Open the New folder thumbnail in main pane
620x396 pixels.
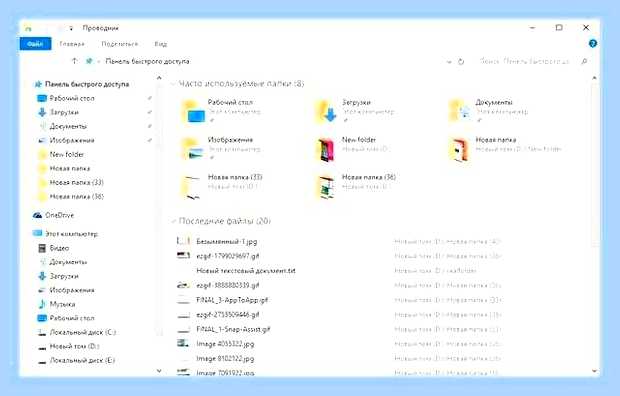click(326, 150)
